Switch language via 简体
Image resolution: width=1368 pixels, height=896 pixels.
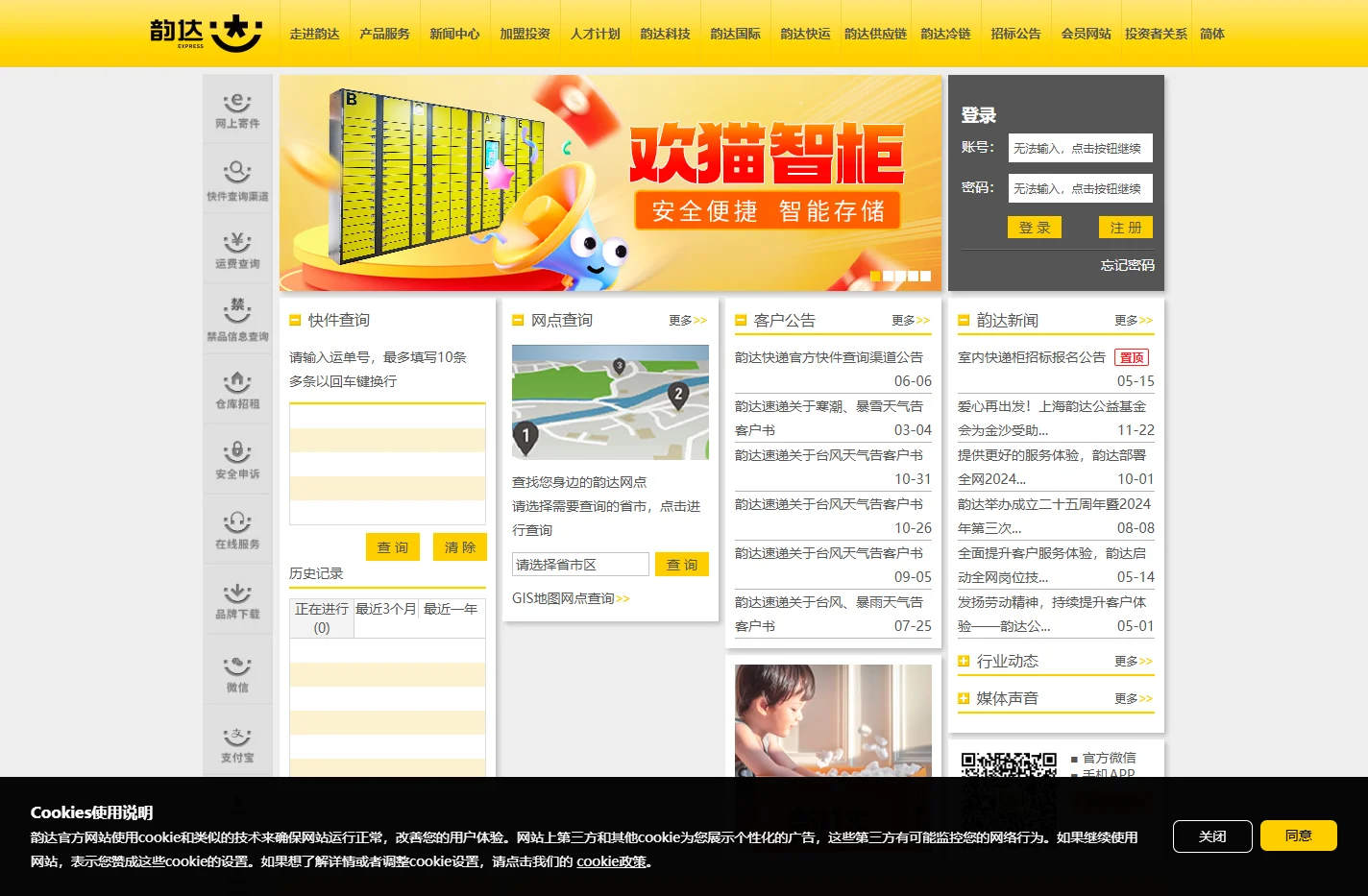point(1212,34)
